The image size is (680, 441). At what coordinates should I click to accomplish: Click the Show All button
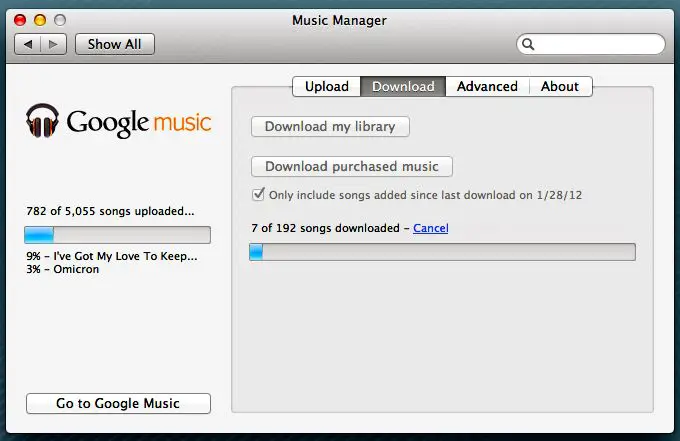point(114,44)
